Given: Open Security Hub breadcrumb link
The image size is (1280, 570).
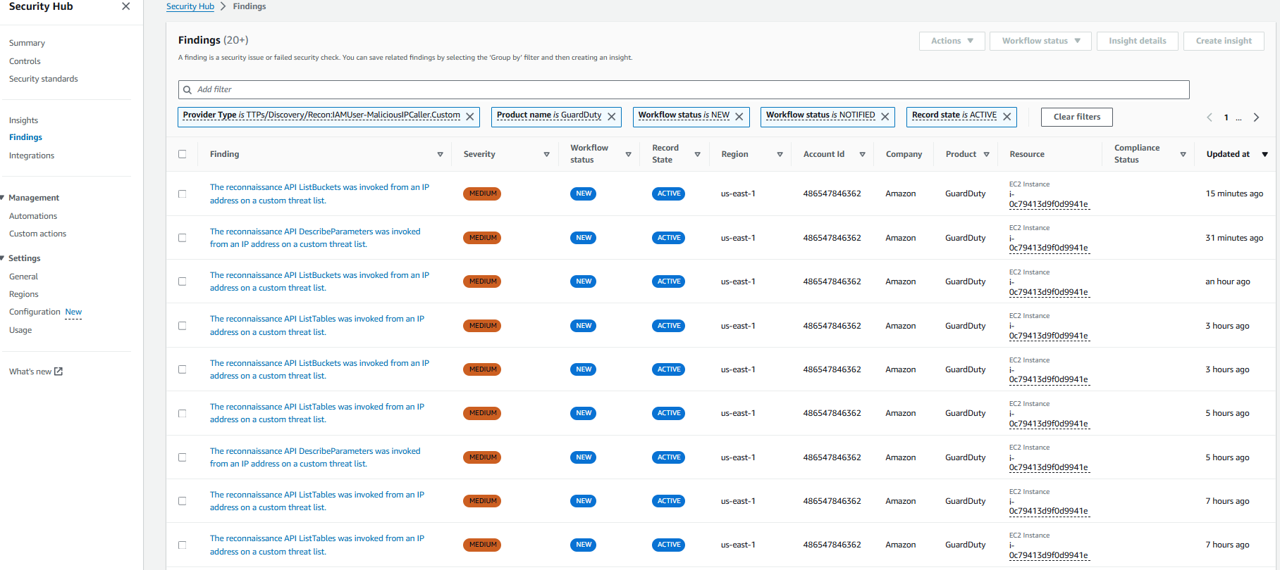Looking at the screenshot, I should (190, 7).
